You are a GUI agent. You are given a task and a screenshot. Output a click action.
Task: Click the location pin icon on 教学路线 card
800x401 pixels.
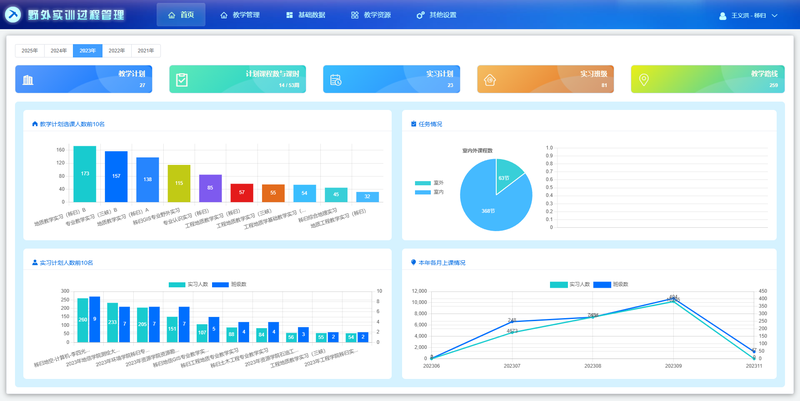point(644,80)
